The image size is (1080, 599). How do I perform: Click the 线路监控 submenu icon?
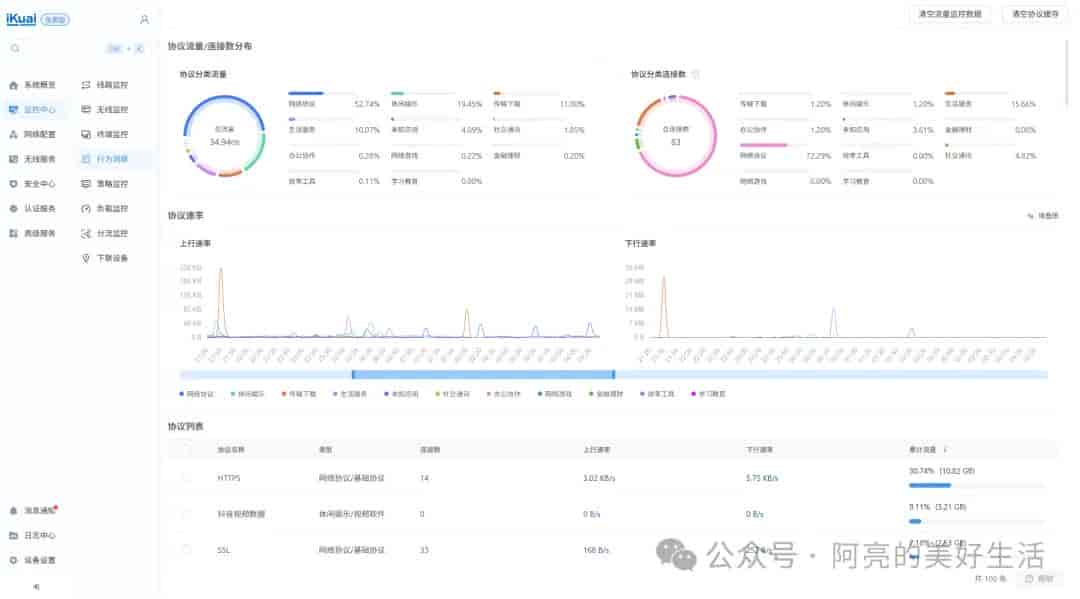86,85
